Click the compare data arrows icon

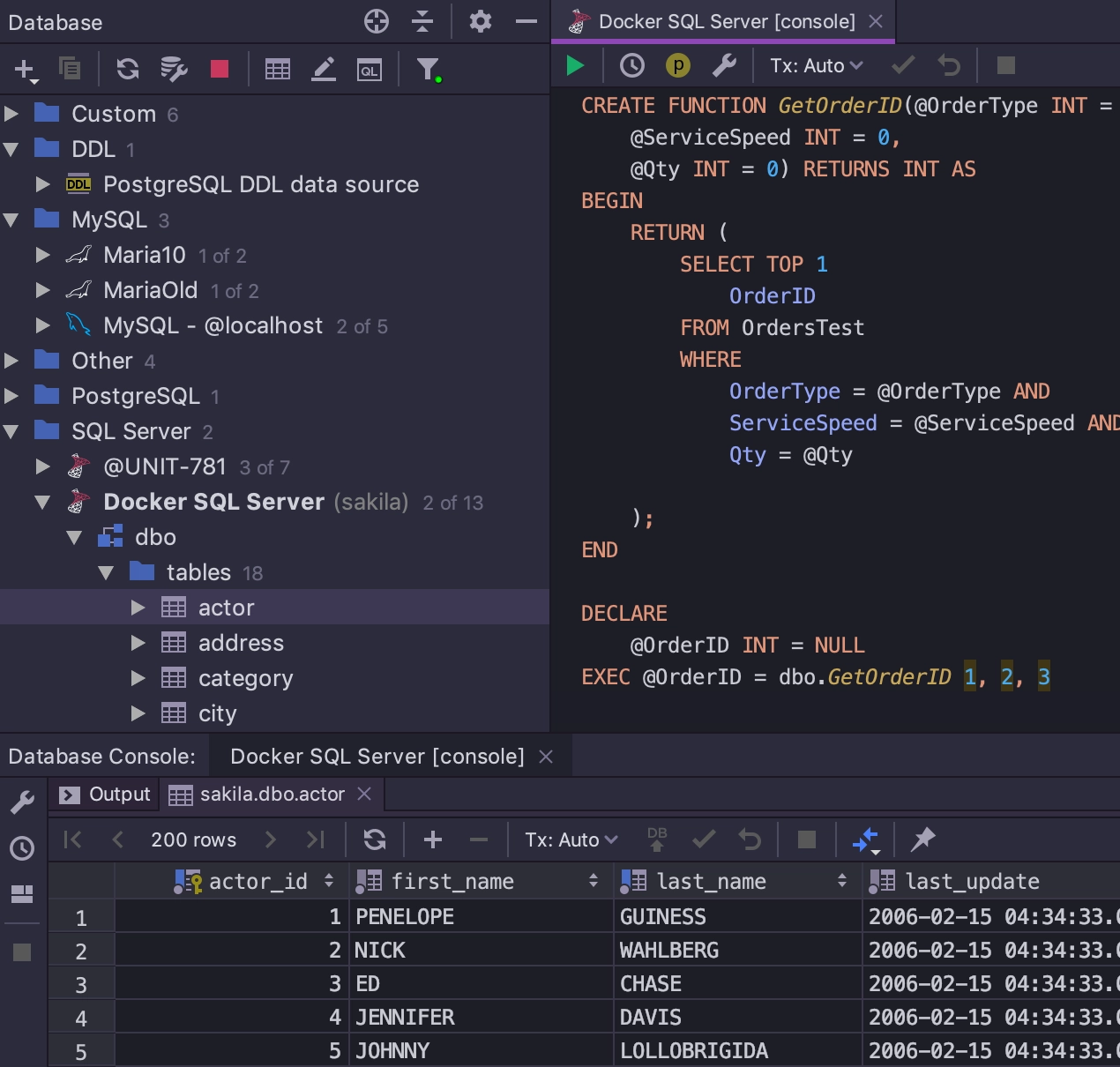click(x=866, y=840)
